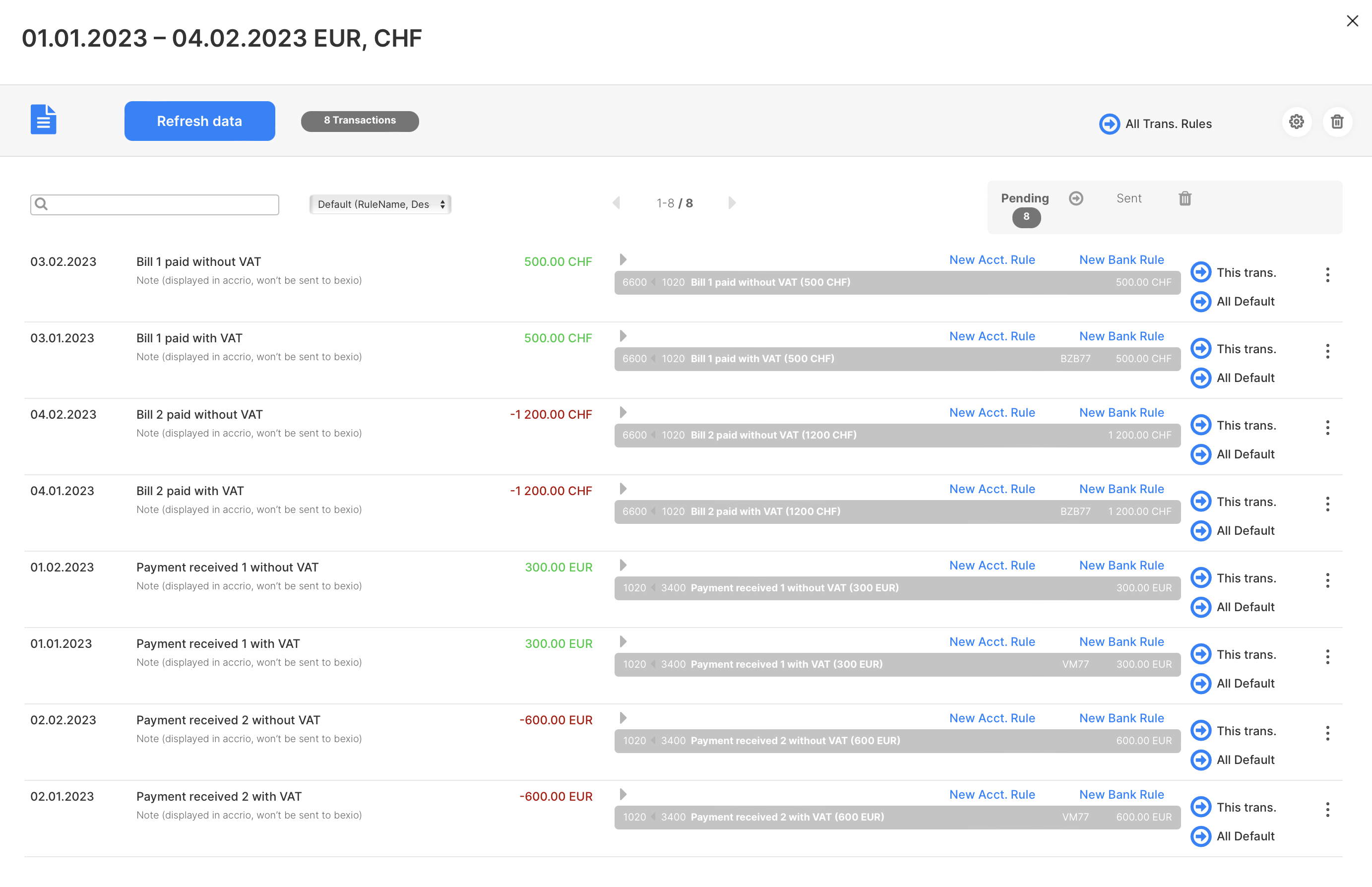This screenshot has width=1372, height=887.
Task: Expand booking for Payment received 2 without VAT
Action: [x=623, y=718]
